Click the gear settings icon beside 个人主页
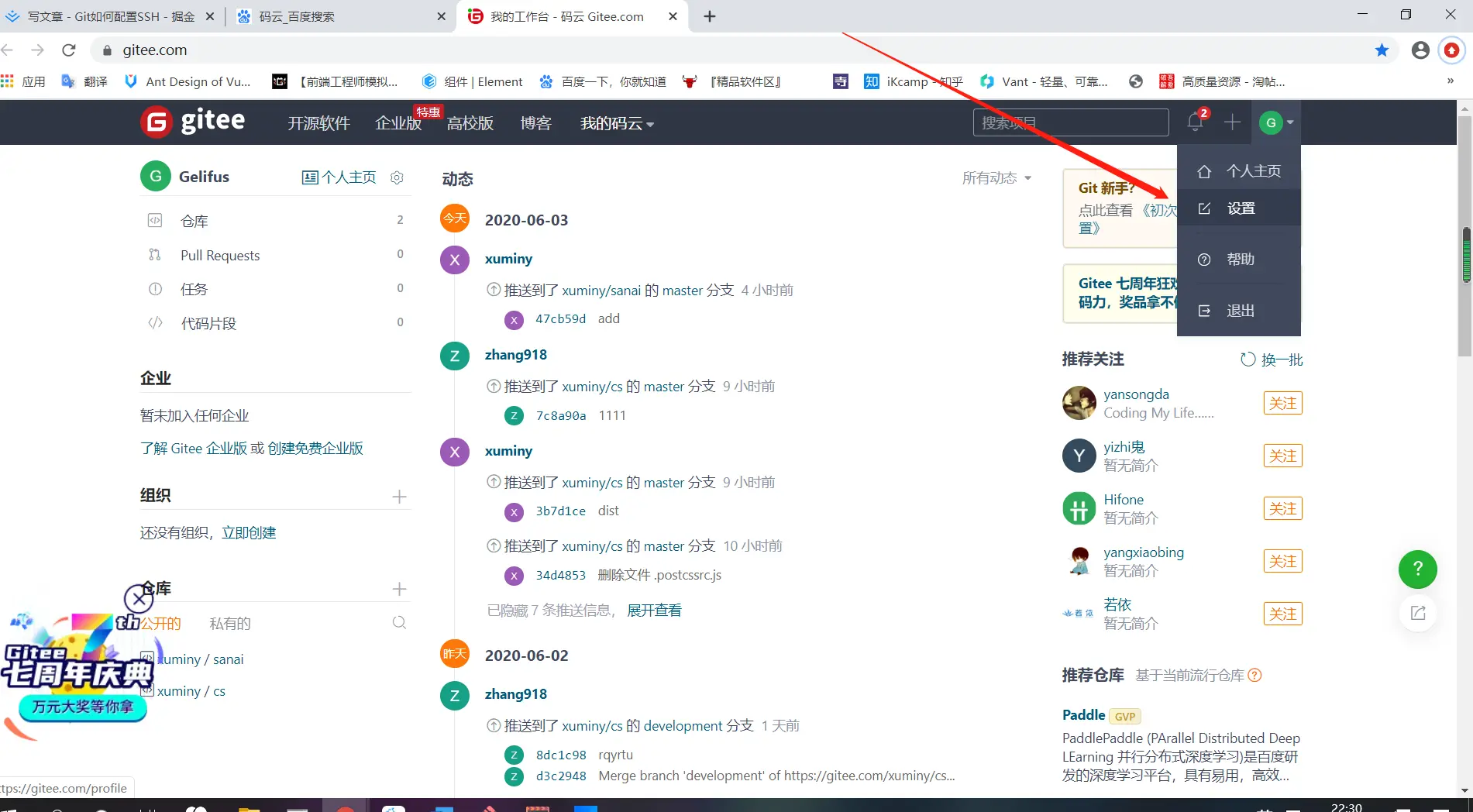The height and width of the screenshot is (812, 1473). (397, 177)
